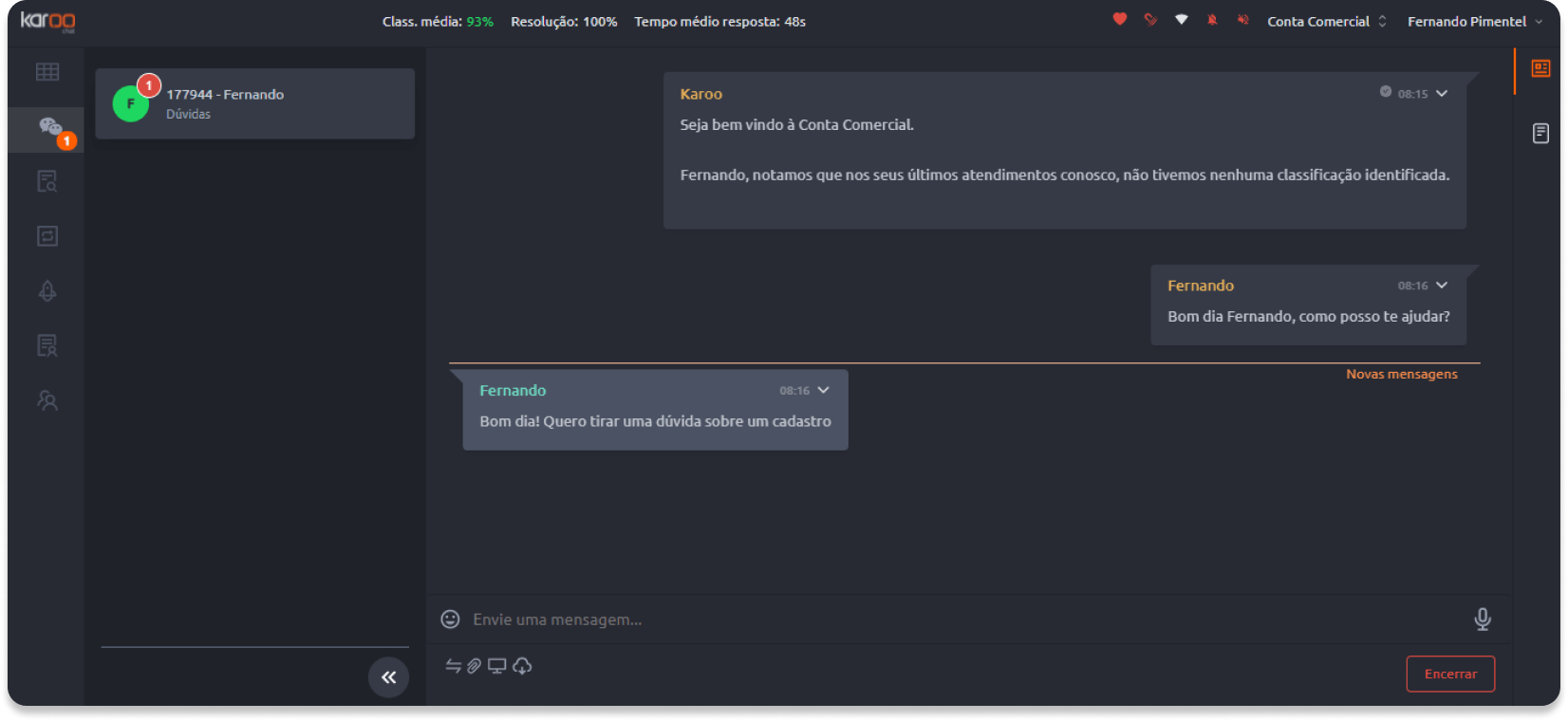This screenshot has width=1568, height=721.
Task: Toggle the muted notification bell icon
Action: point(1212,20)
